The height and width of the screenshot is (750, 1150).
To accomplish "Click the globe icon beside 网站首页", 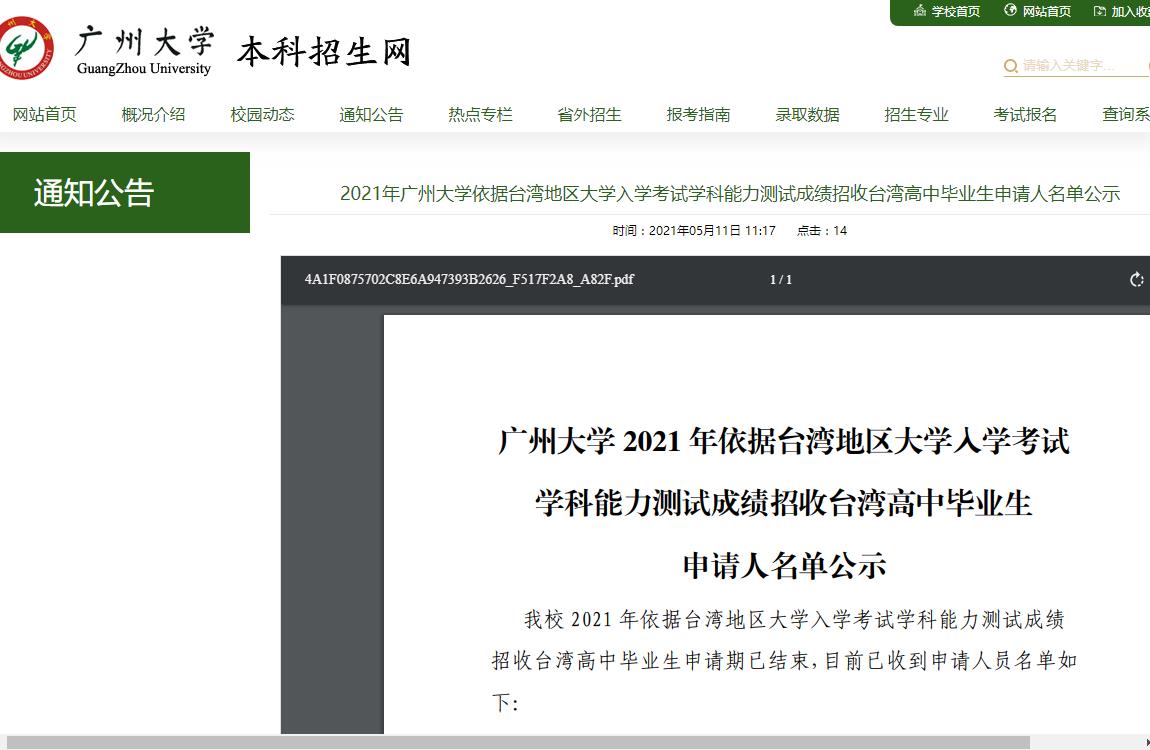I will click(x=1011, y=10).
